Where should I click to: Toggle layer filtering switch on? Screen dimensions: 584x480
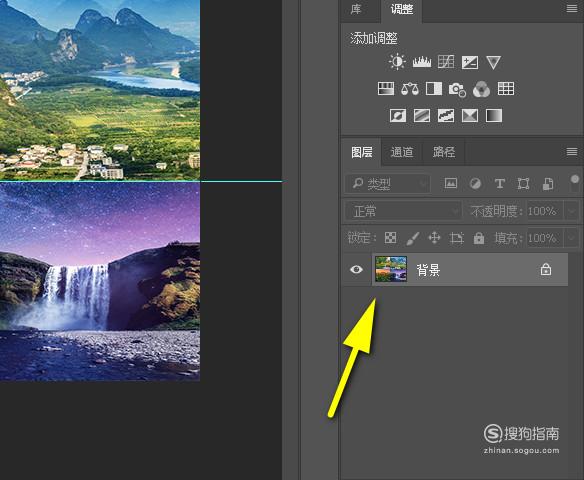(575, 184)
